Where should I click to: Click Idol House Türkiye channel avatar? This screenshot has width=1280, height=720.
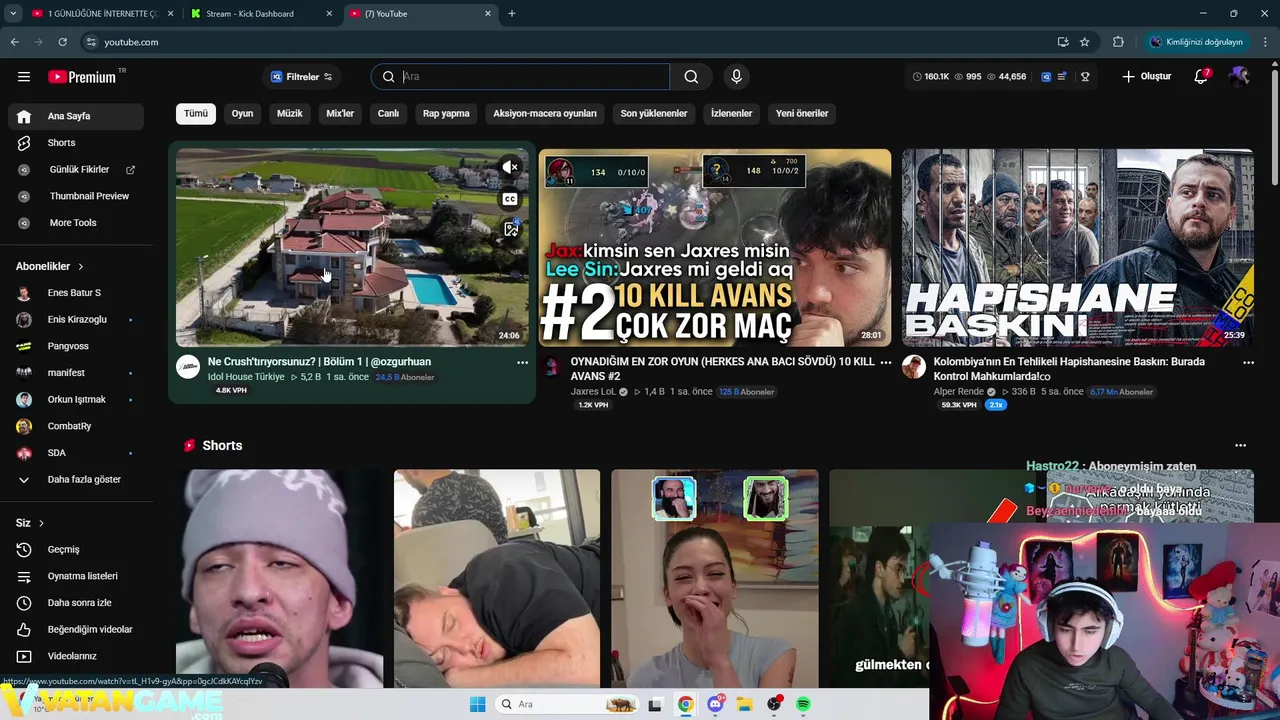tap(188, 366)
